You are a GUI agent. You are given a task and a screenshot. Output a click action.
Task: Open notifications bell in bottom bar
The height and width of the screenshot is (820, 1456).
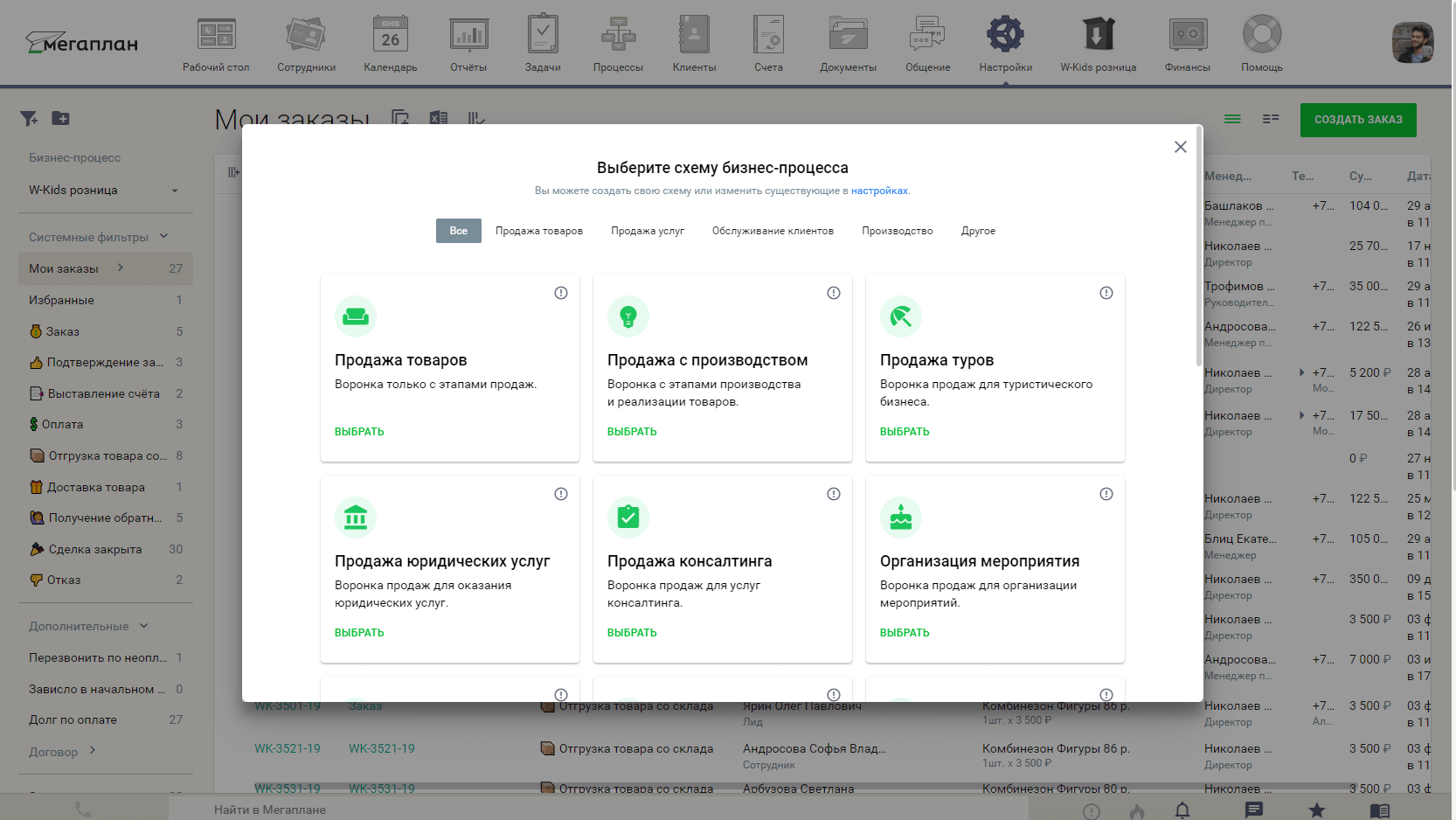(x=1182, y=810)
